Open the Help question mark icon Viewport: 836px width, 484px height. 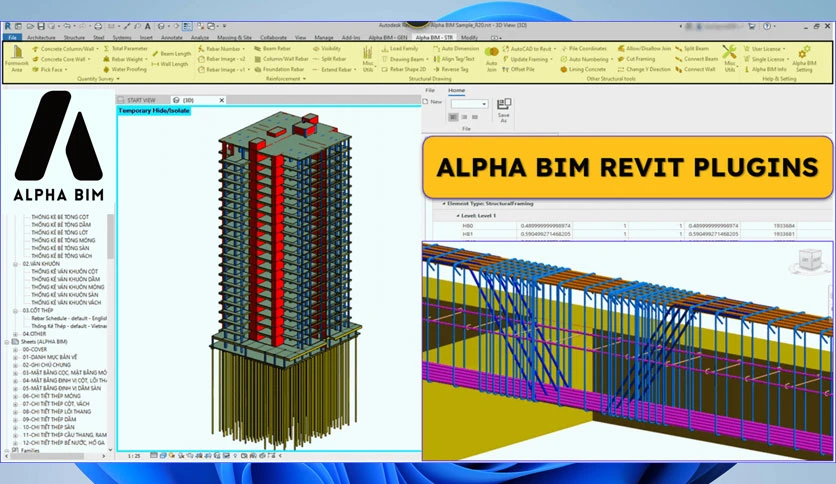[x=767, y=26]
